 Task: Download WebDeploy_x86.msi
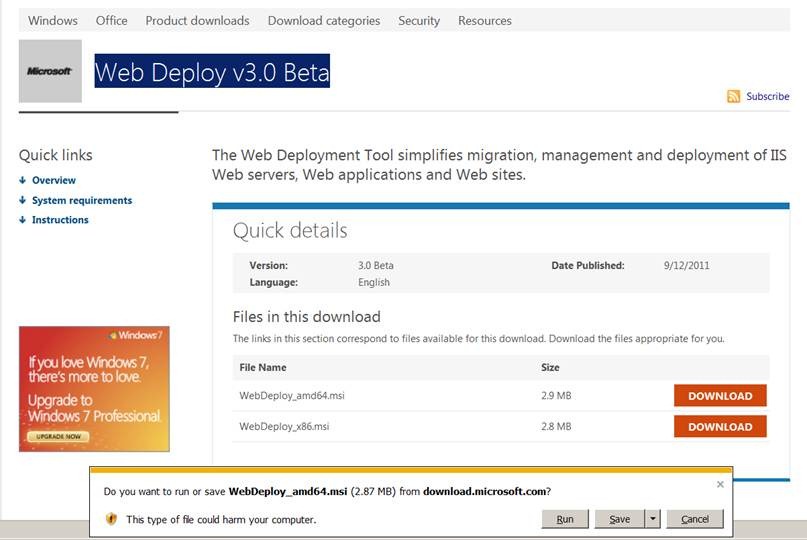[720, 426]
